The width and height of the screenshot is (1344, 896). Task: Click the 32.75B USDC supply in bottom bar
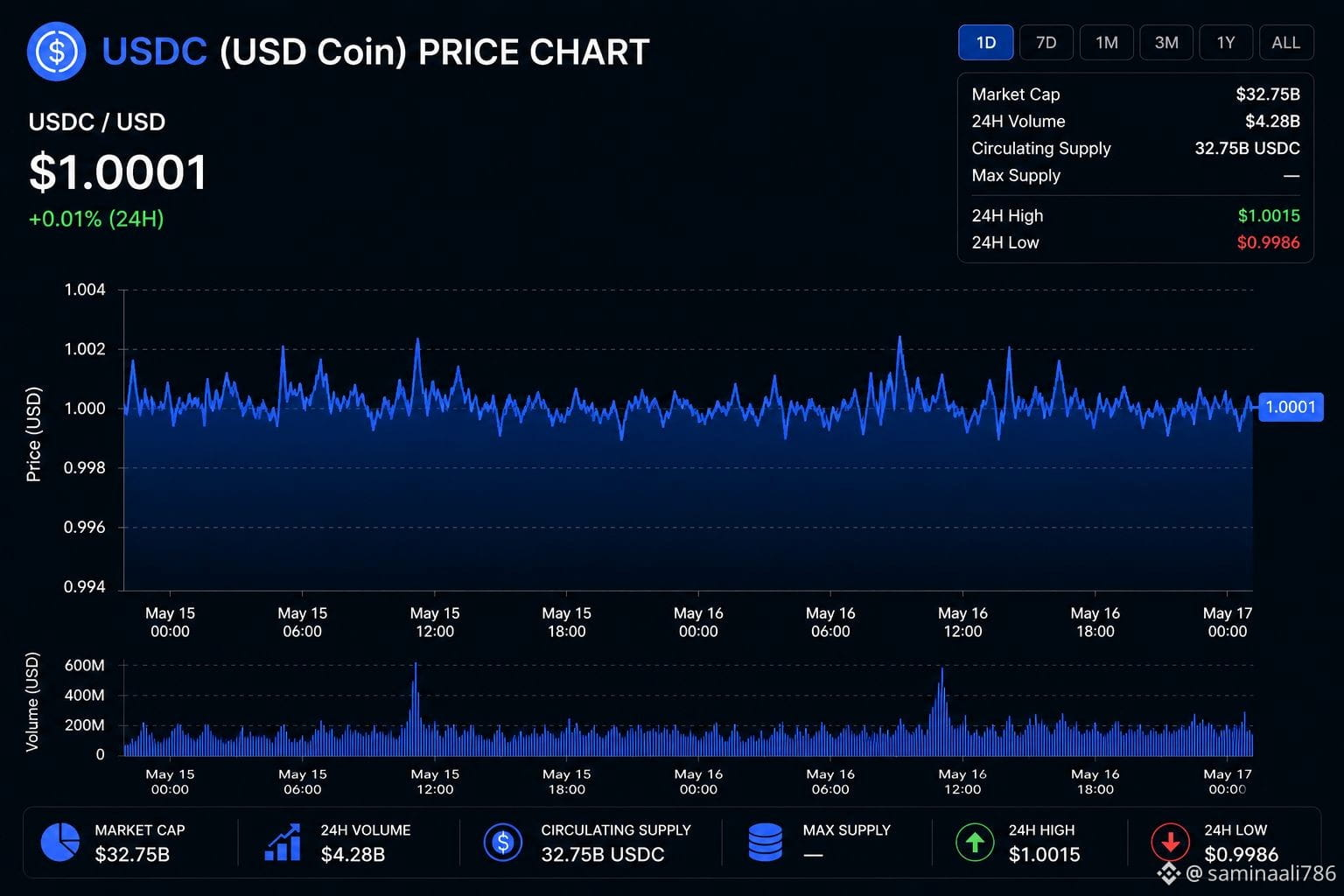(603, 855)
